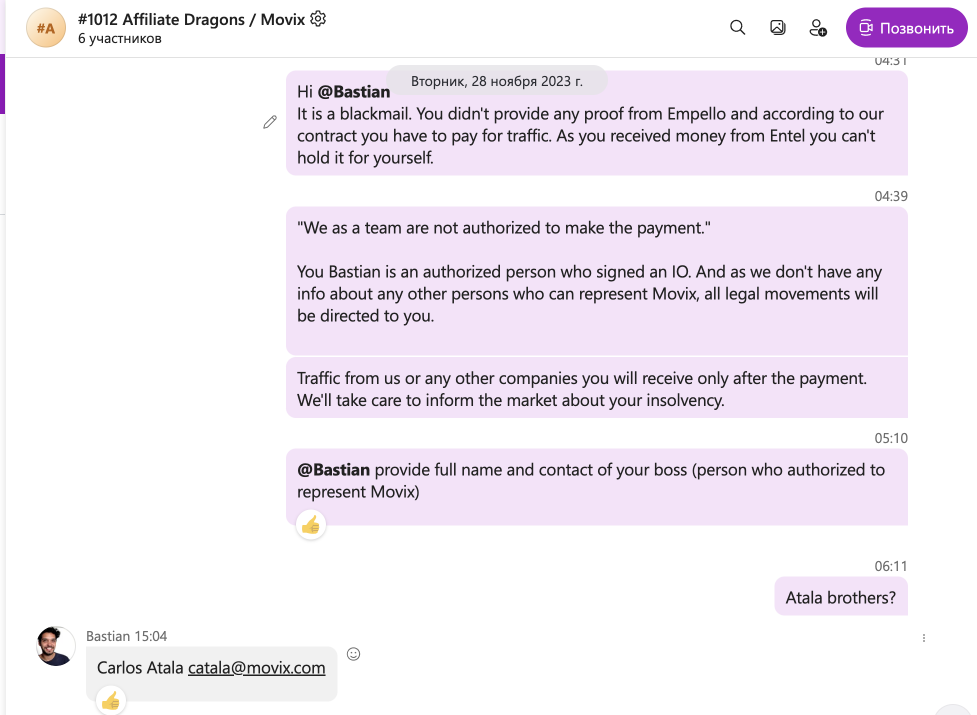This screenshot has height=715, width=977.
Task: Click Bastian's profile photo
Action: tap(55, 646)
